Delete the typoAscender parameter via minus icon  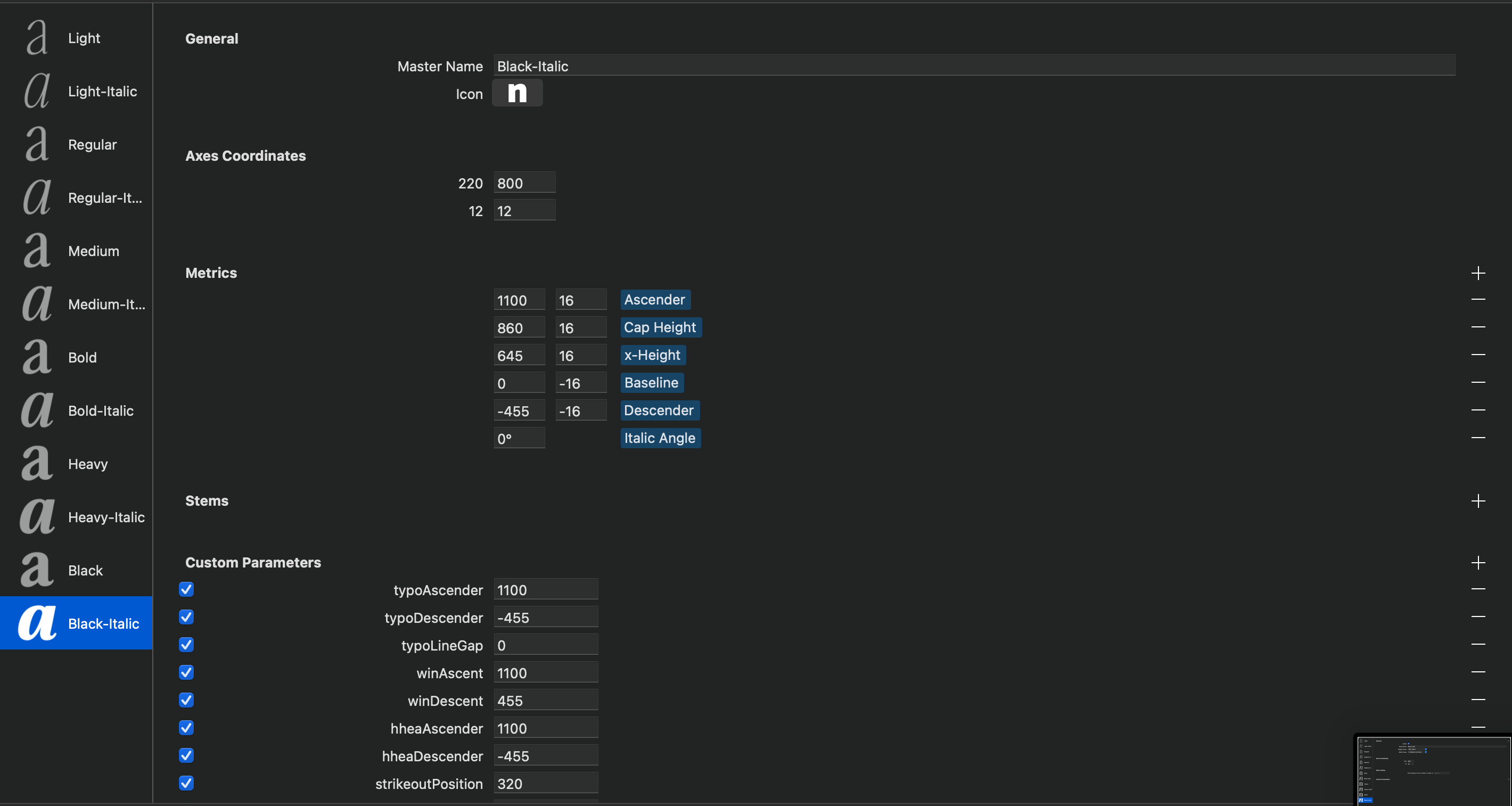click(x=1478, y=589)
